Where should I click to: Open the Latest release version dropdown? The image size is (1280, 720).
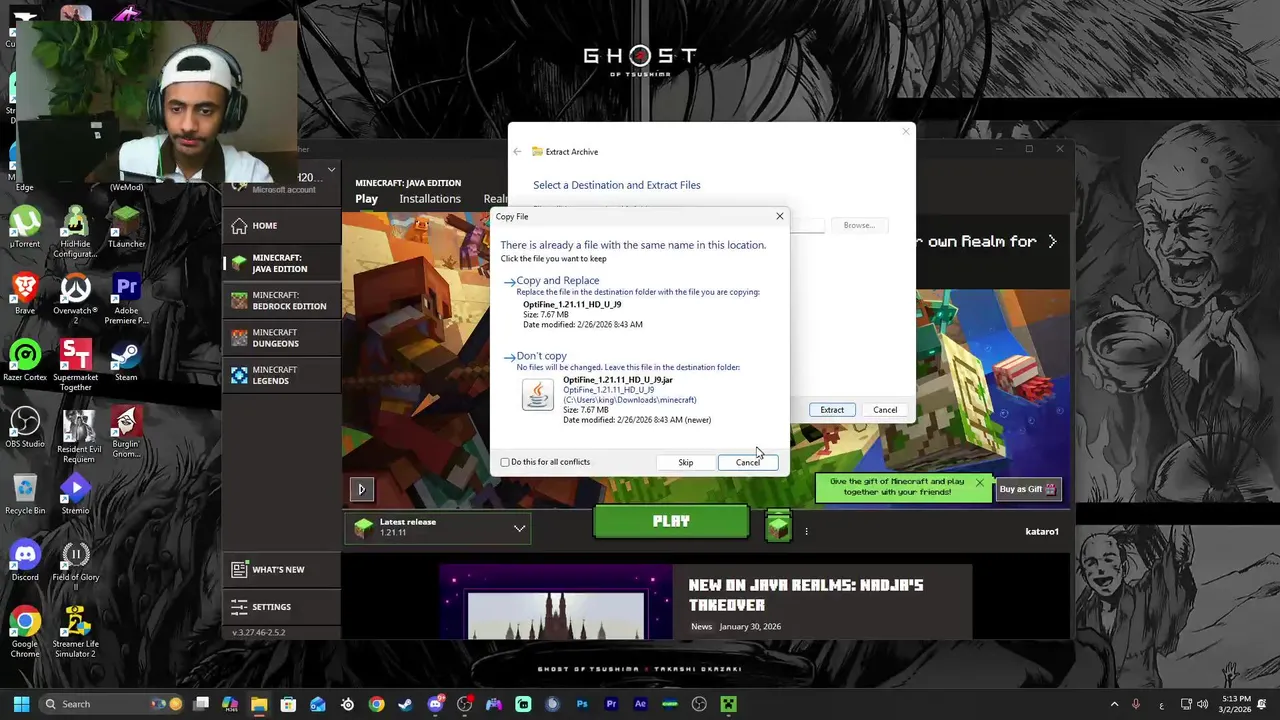coord(437,527)
